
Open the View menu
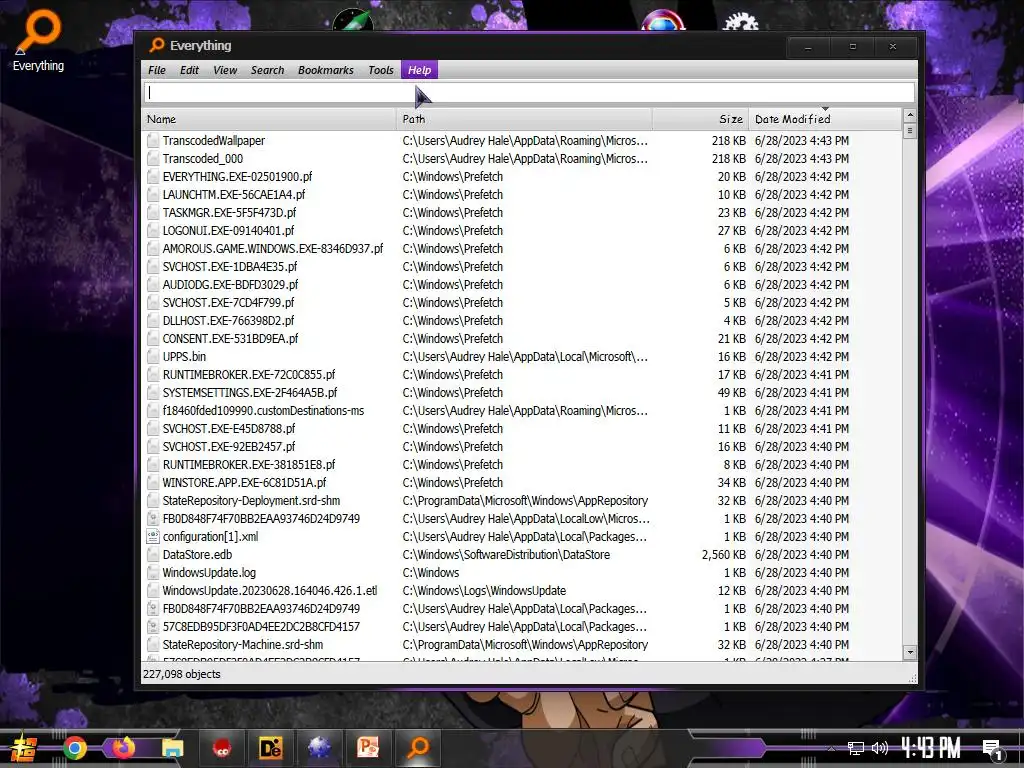point(225,70)
